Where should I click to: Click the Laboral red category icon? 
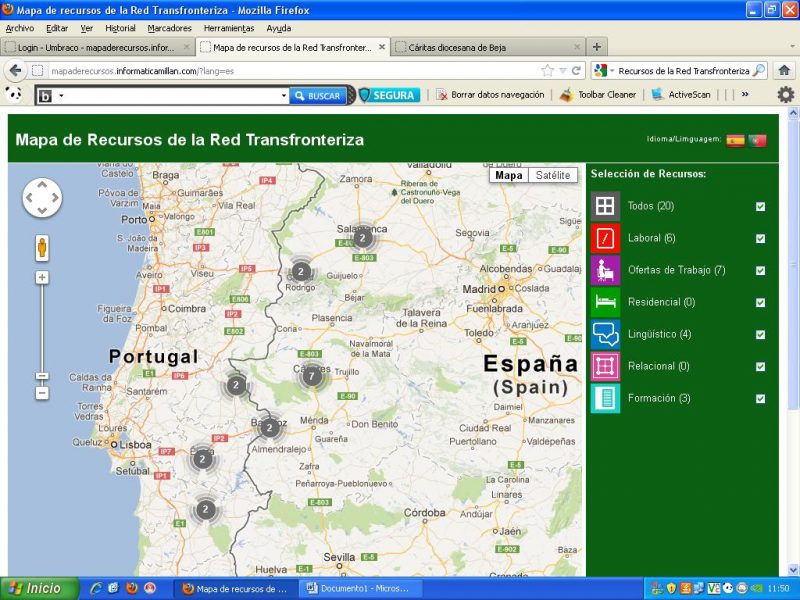pos(605,238)
